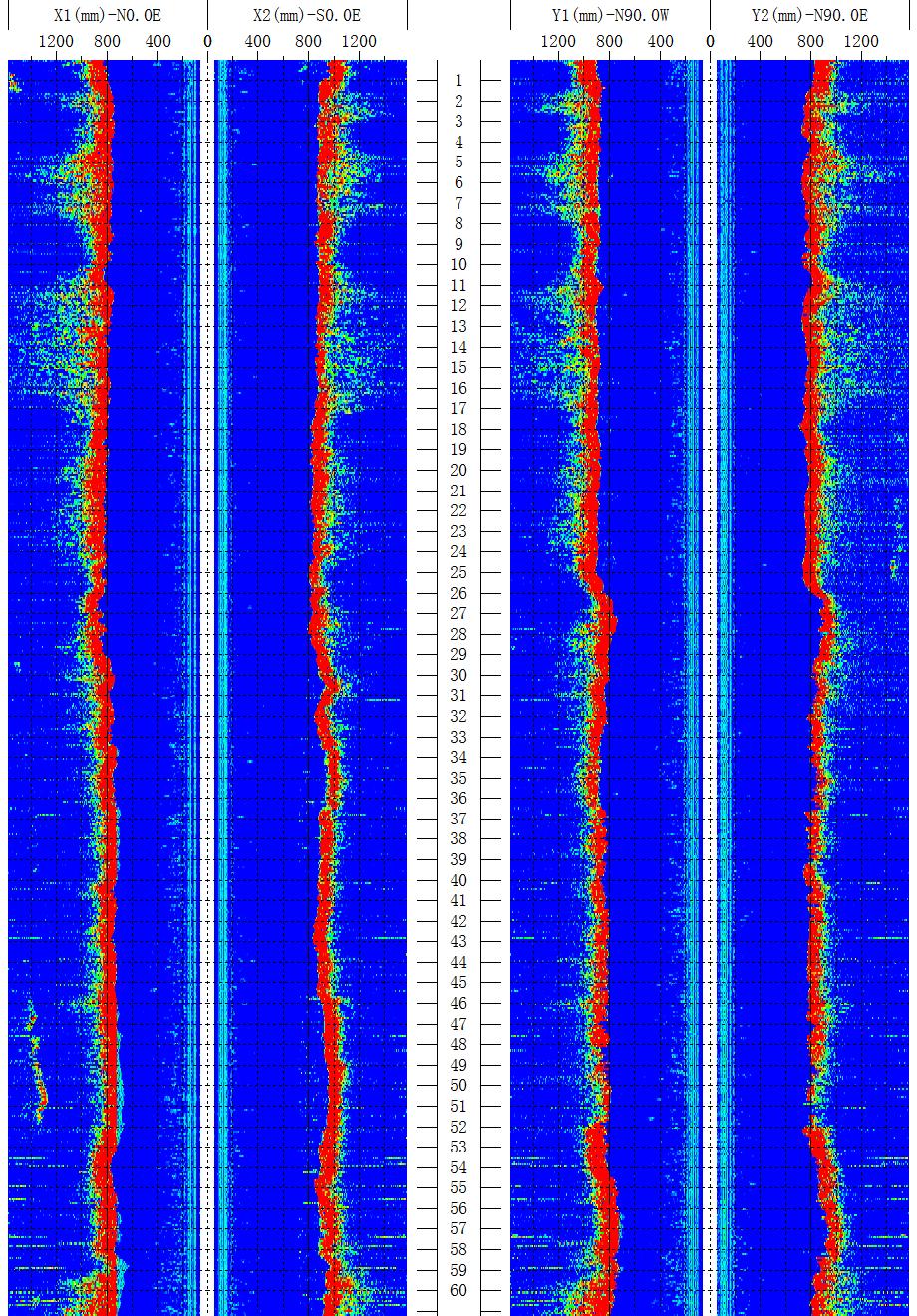
Task: Click the X1(mm)-N0.0E panel header
Action: 107,16
